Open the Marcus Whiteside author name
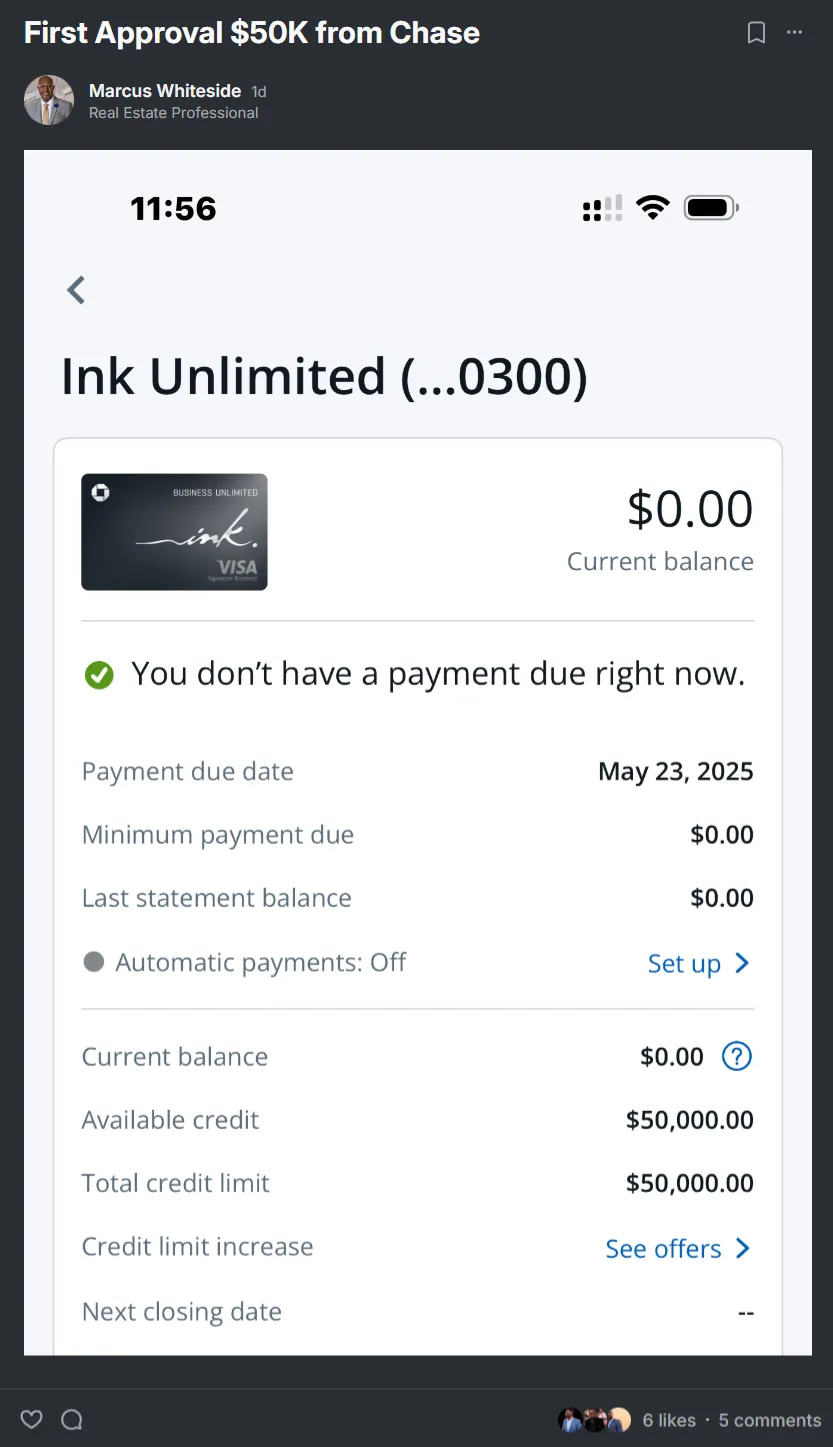Image resolution: width=833 pixels, height=1447 pixels. point(165,91)
